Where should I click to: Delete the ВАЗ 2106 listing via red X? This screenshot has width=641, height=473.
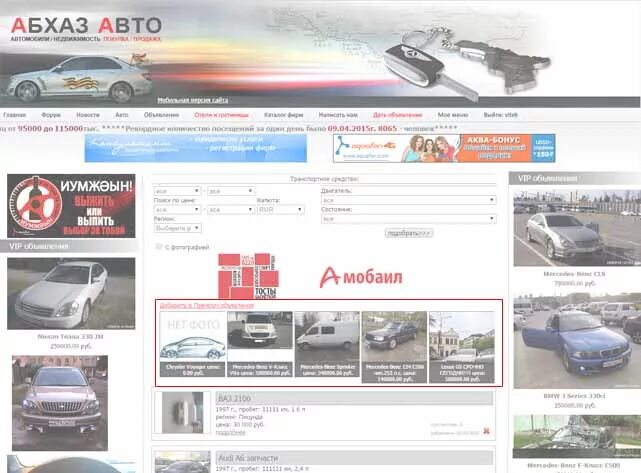click(486, 431)
